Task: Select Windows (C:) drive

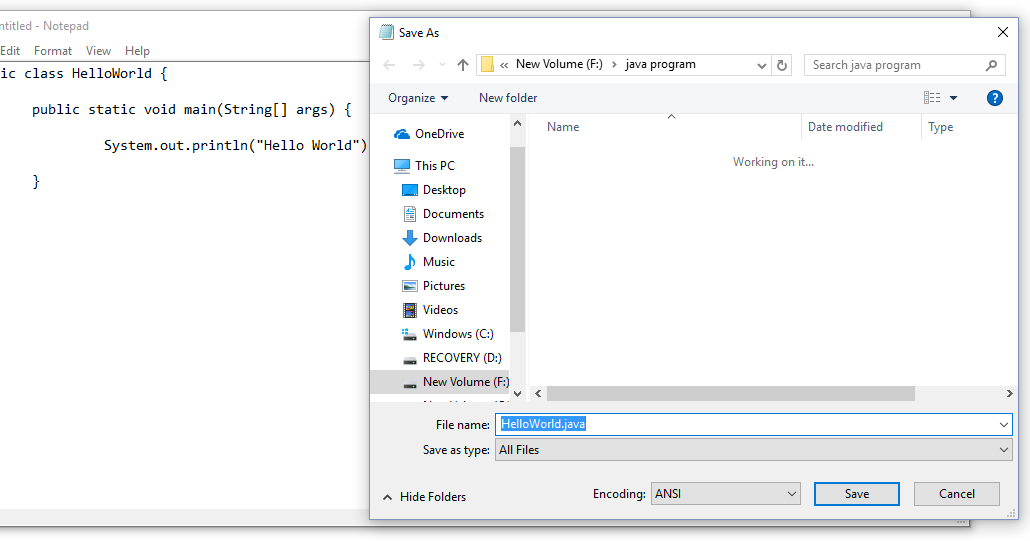Action: [458, 334]
